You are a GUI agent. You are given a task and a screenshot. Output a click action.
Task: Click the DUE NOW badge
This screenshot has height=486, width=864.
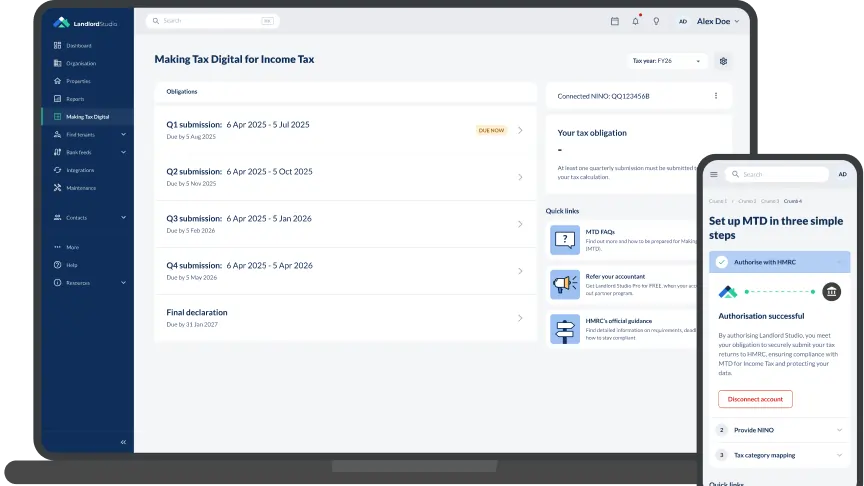click(491, 131)
